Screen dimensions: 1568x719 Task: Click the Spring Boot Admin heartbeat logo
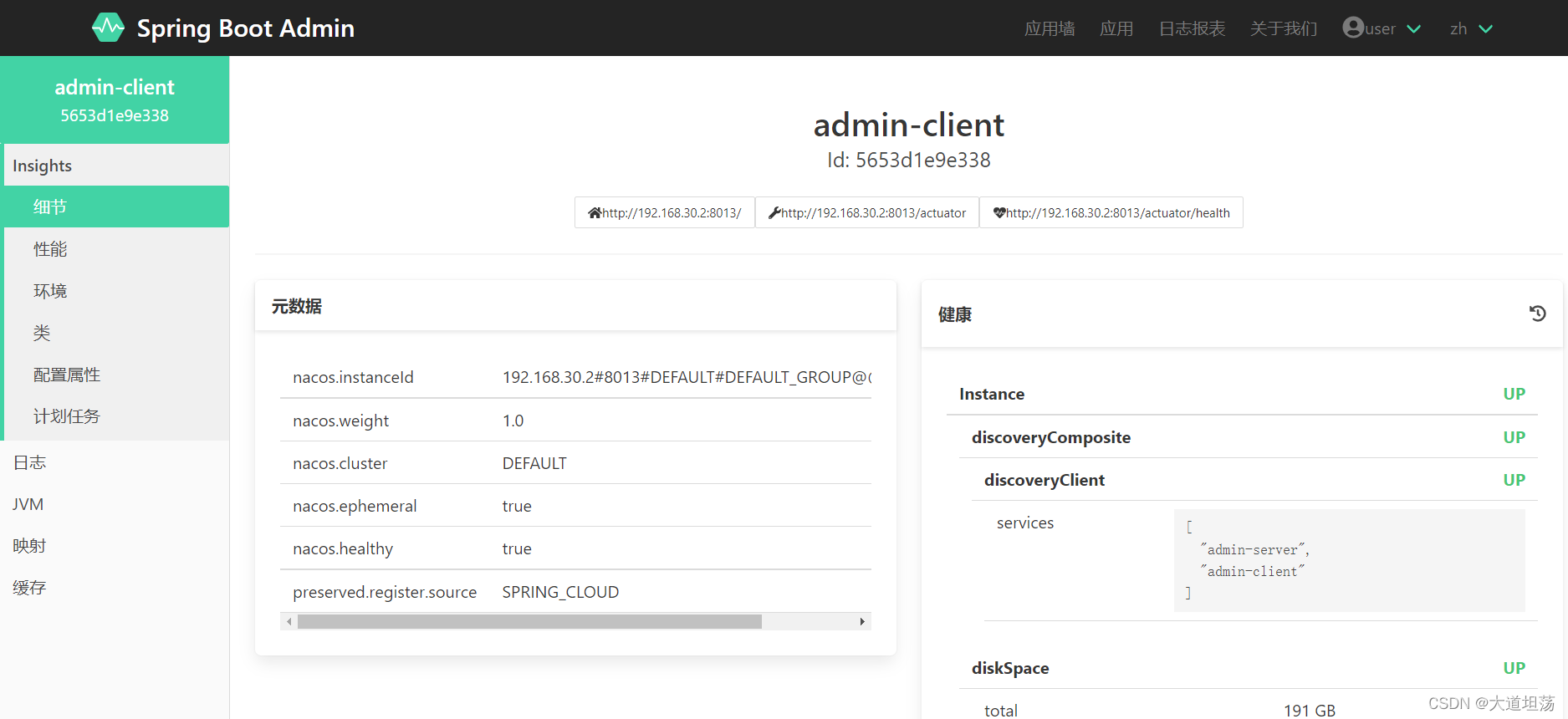pos(108,28)
